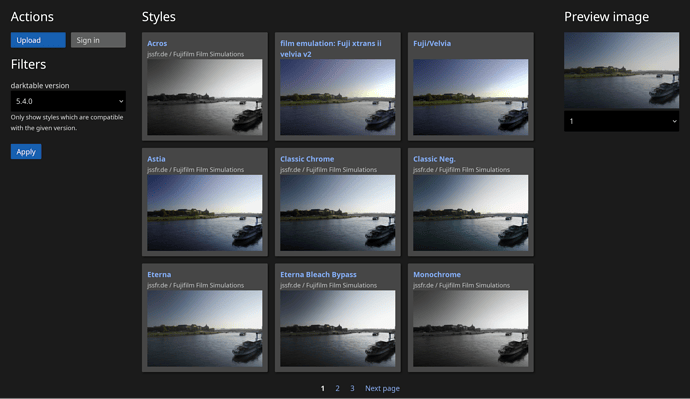Select current page number 1
690x399 pixels.
[x=323, y=388]
